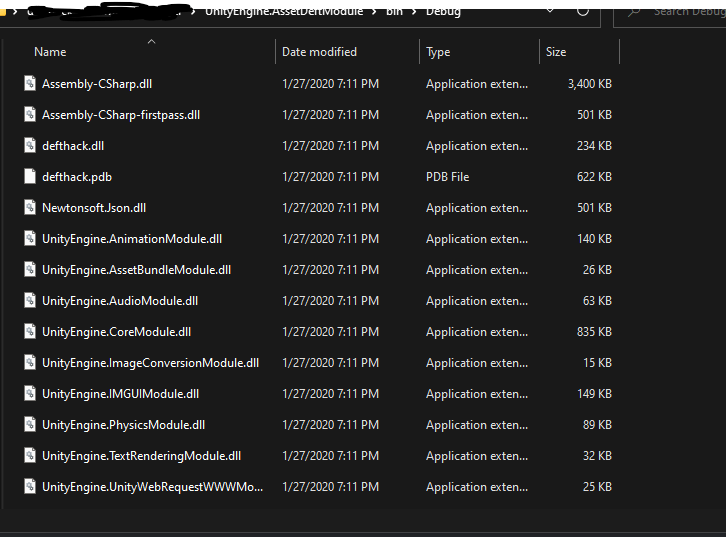
Task: Click the PDB File type cell
Action: tap(447, 177)
